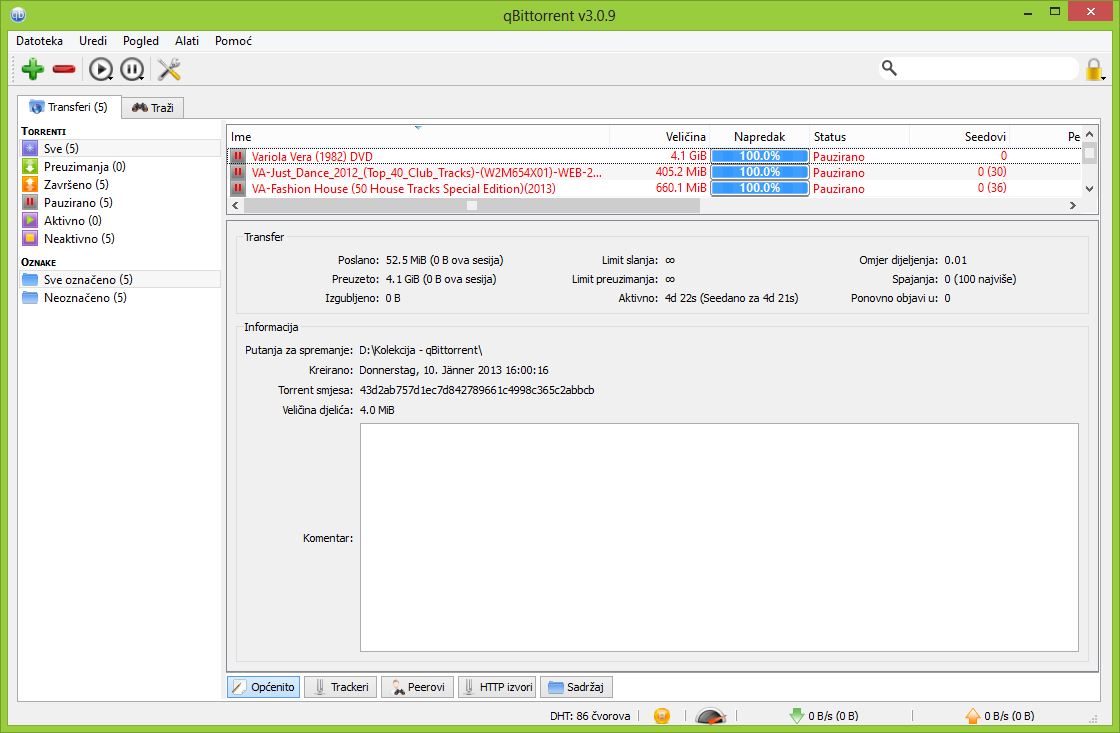The image size is (1120, 733).
Task: Select the Sve označeno (5) label
Action: (x=120, y=279)
